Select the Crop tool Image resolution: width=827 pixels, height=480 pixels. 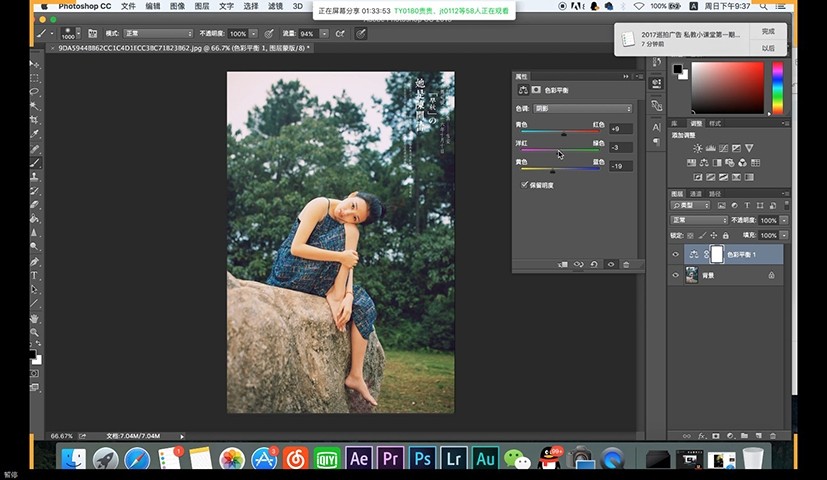[x=35, y=119]
